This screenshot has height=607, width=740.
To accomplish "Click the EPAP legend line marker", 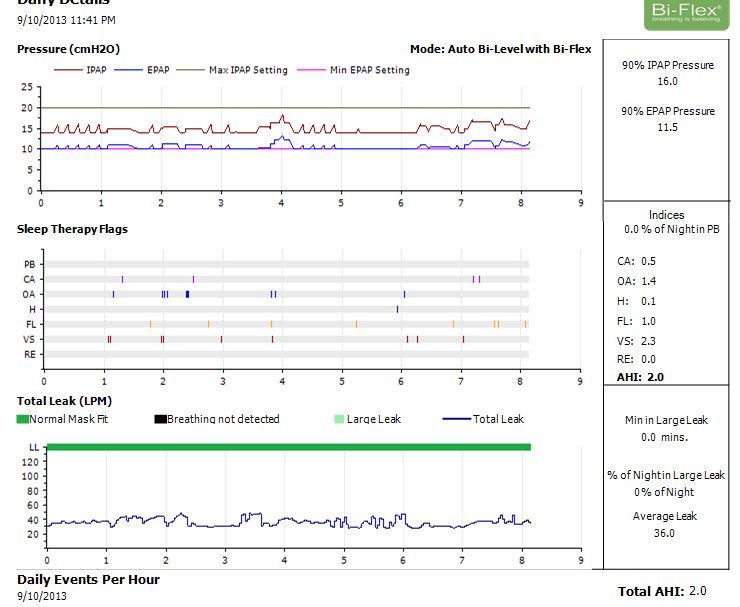I will pyautogui.click(x=129, y=70).
